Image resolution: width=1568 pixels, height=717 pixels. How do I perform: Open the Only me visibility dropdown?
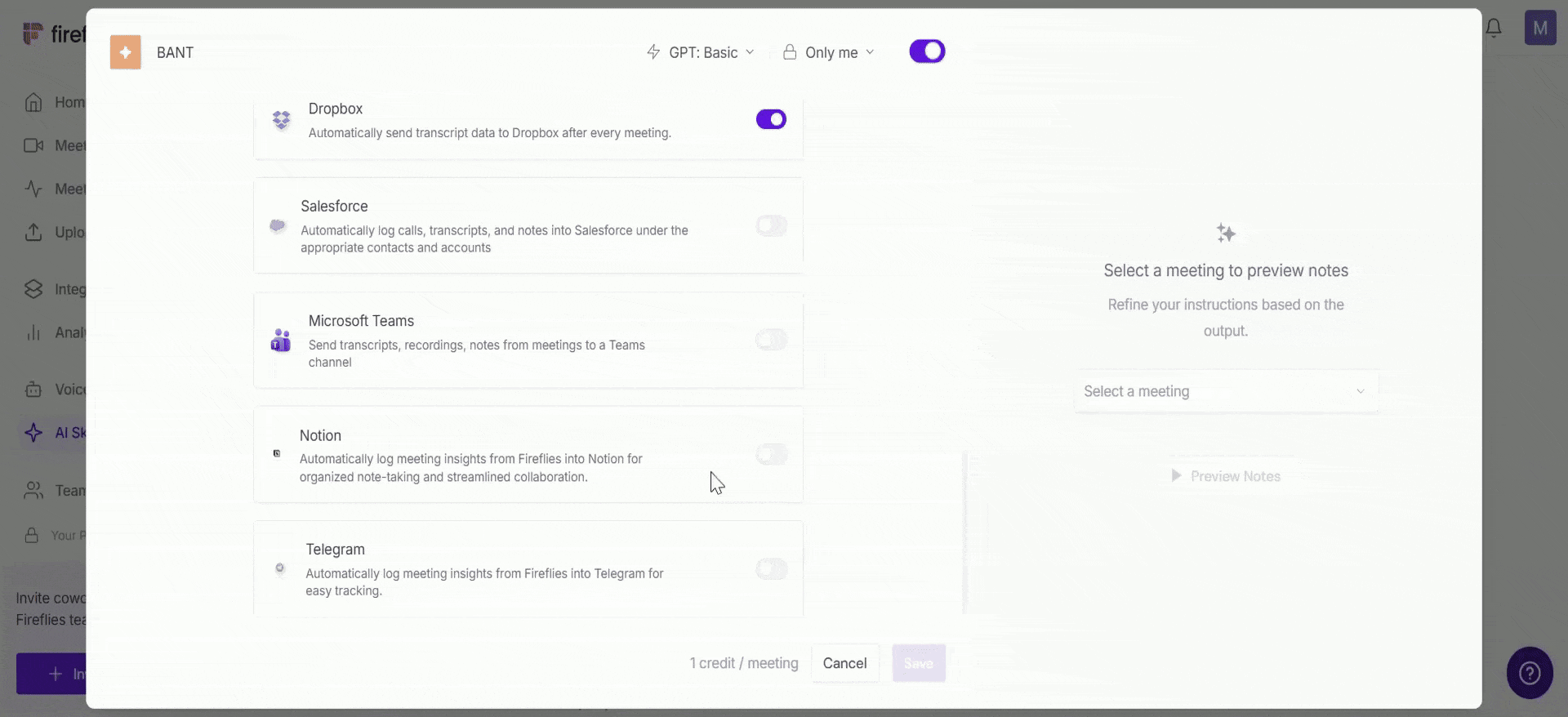pyautogui.click(x=828, y=52)
